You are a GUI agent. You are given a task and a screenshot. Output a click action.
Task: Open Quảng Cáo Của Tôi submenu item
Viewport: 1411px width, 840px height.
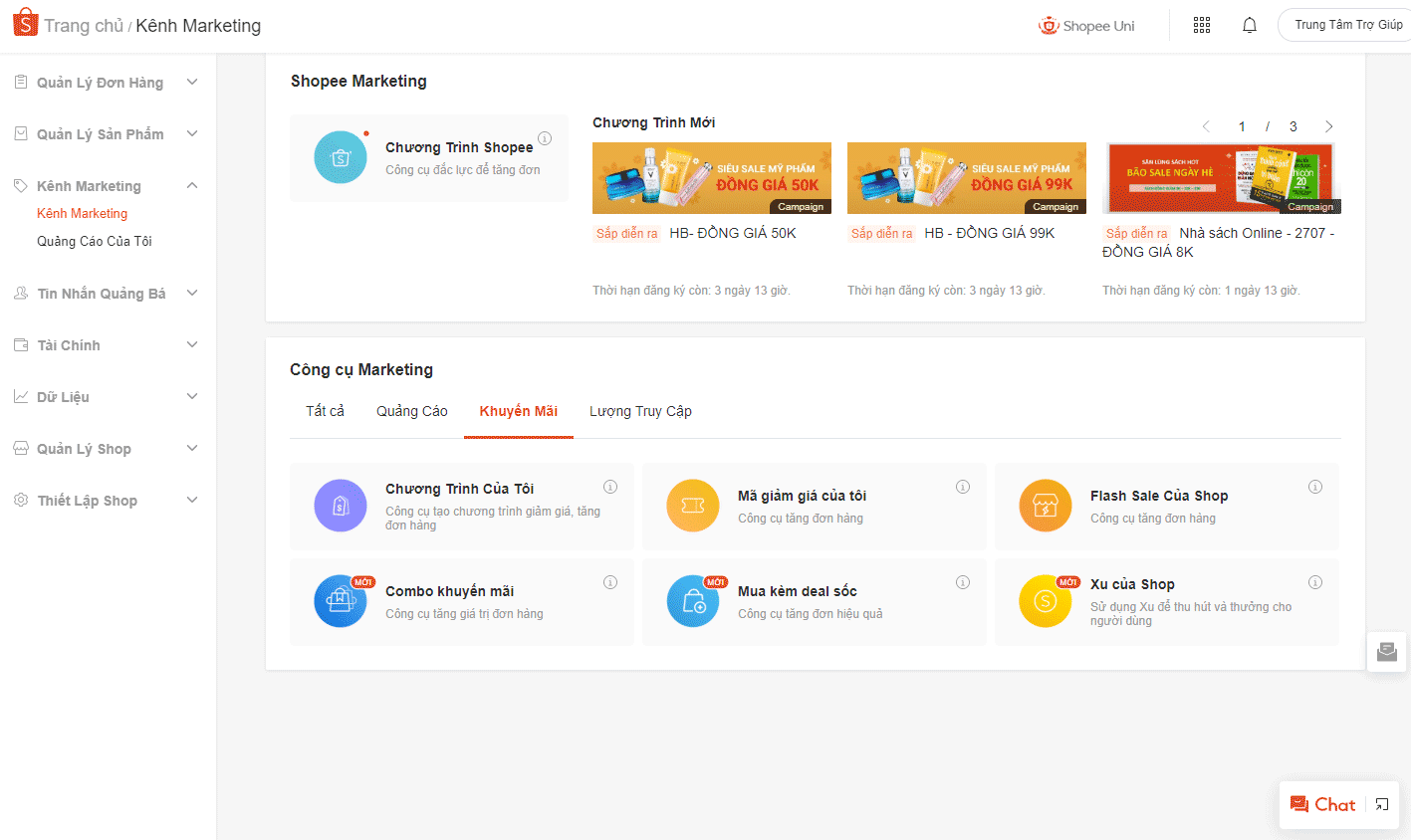click(x=95, y=241)
